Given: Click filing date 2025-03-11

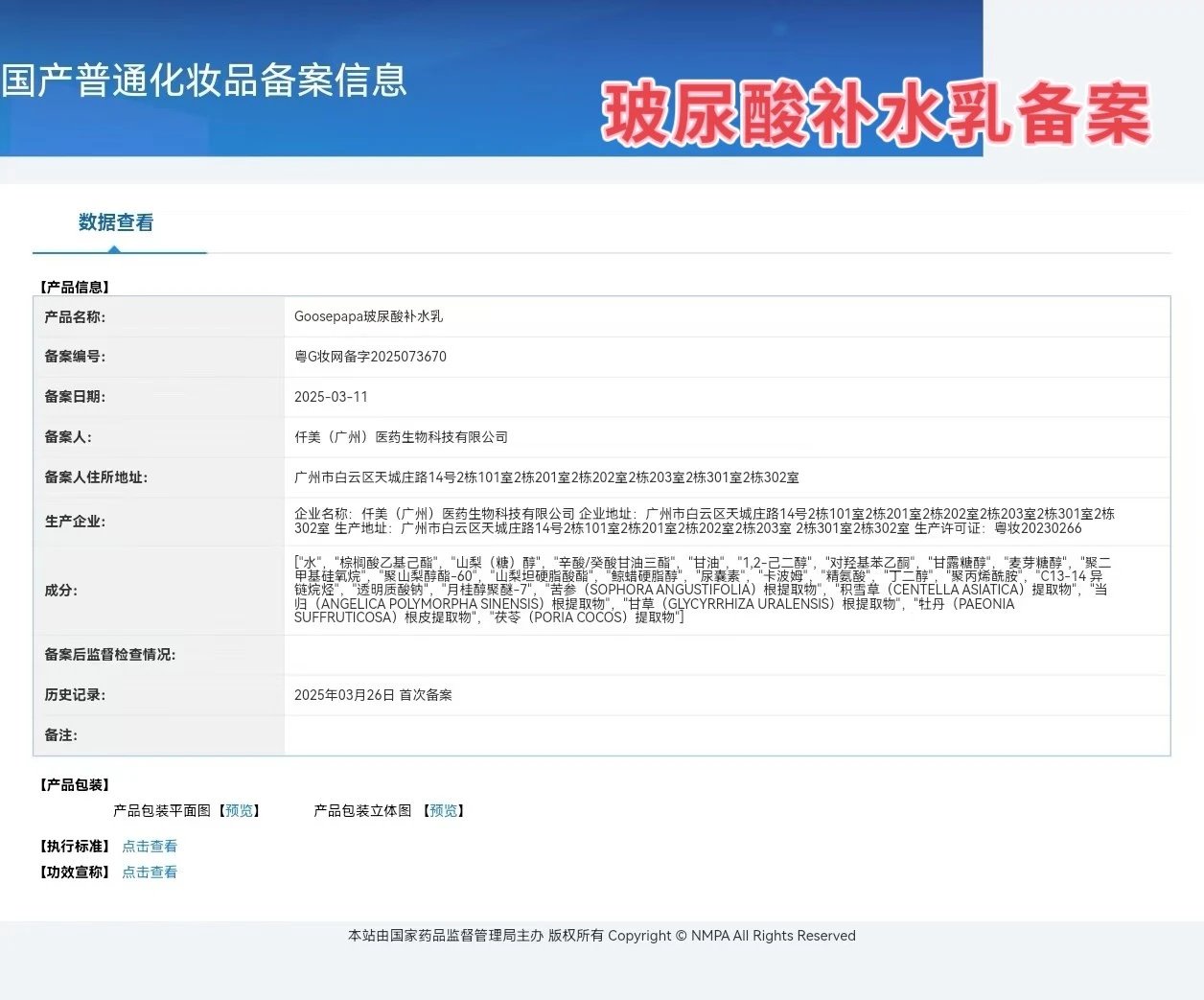Looking at the screenshot, I should coord(331,397).
